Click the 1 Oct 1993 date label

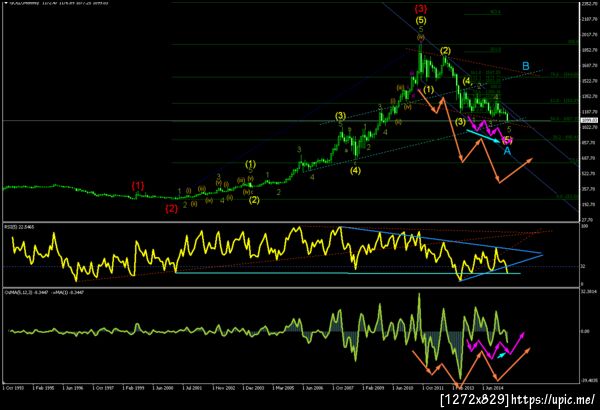click(x=13, y=388)
